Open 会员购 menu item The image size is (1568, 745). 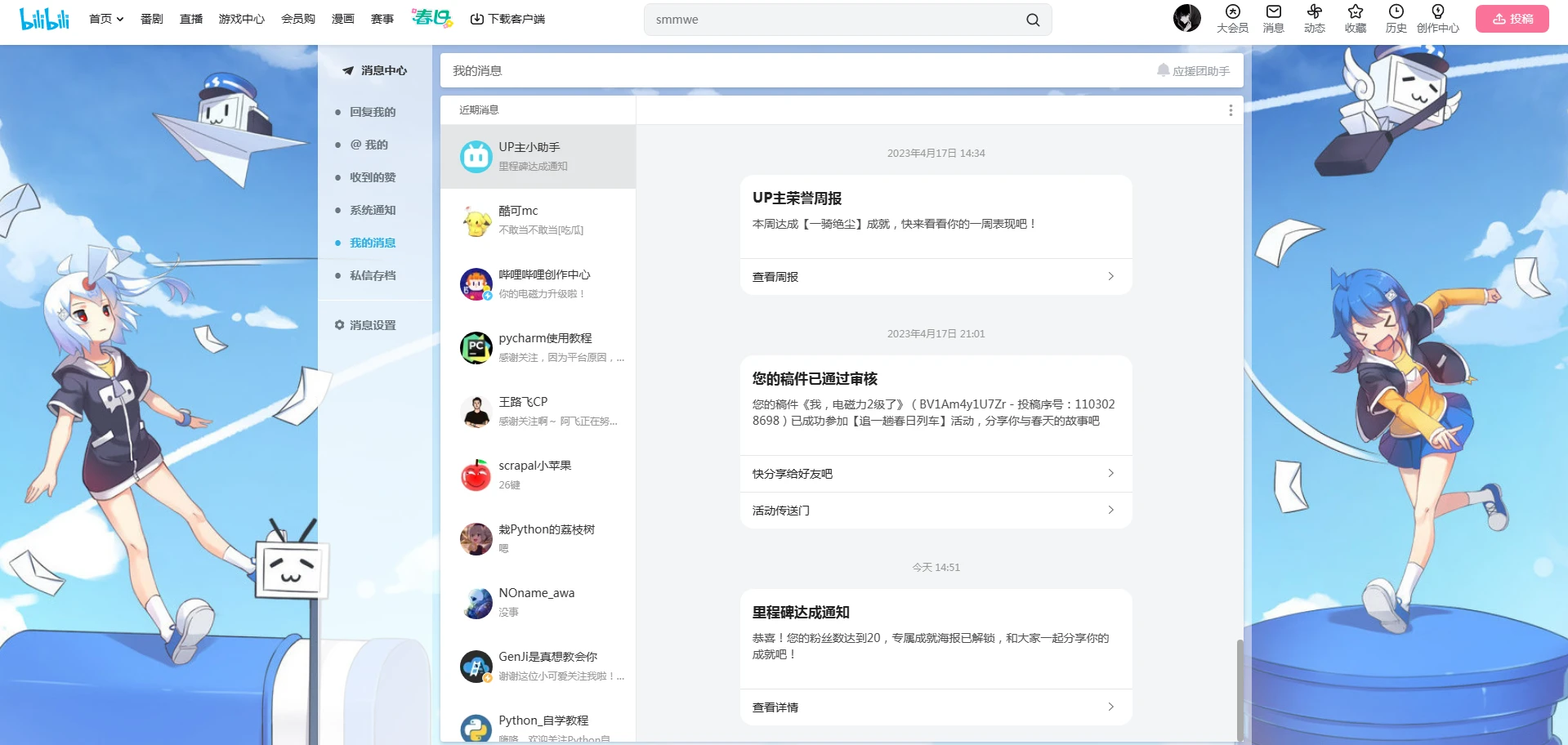[x=297, y=19]
